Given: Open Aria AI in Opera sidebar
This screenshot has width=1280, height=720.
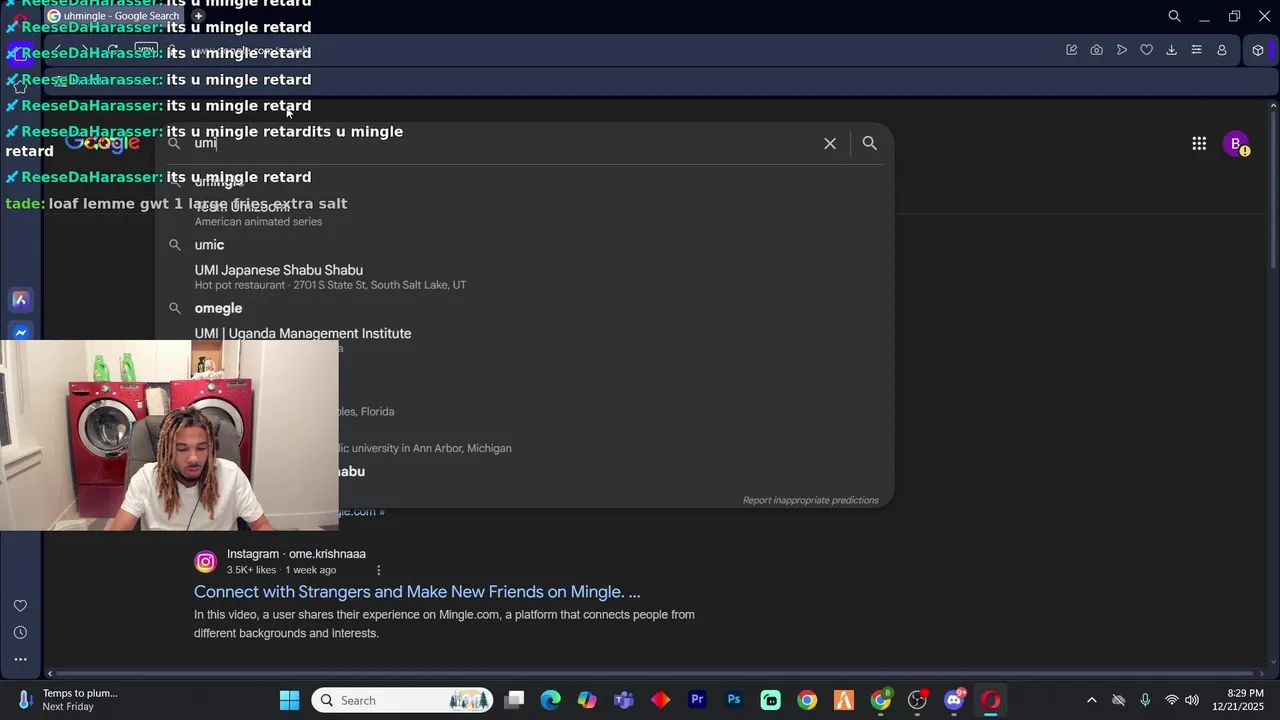Looking at the screenshot, I should [x=20, y=299].
